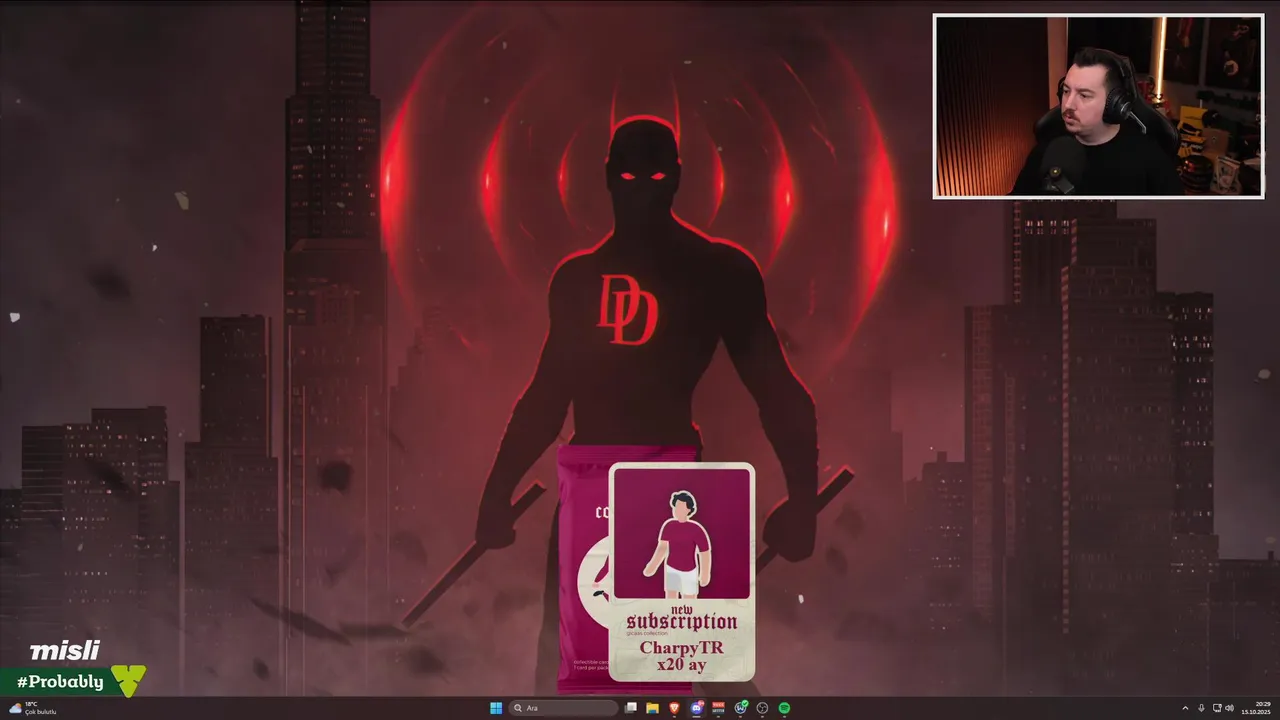
Task: Open Discord from the taskbar
Action: [x=696, y=708]
